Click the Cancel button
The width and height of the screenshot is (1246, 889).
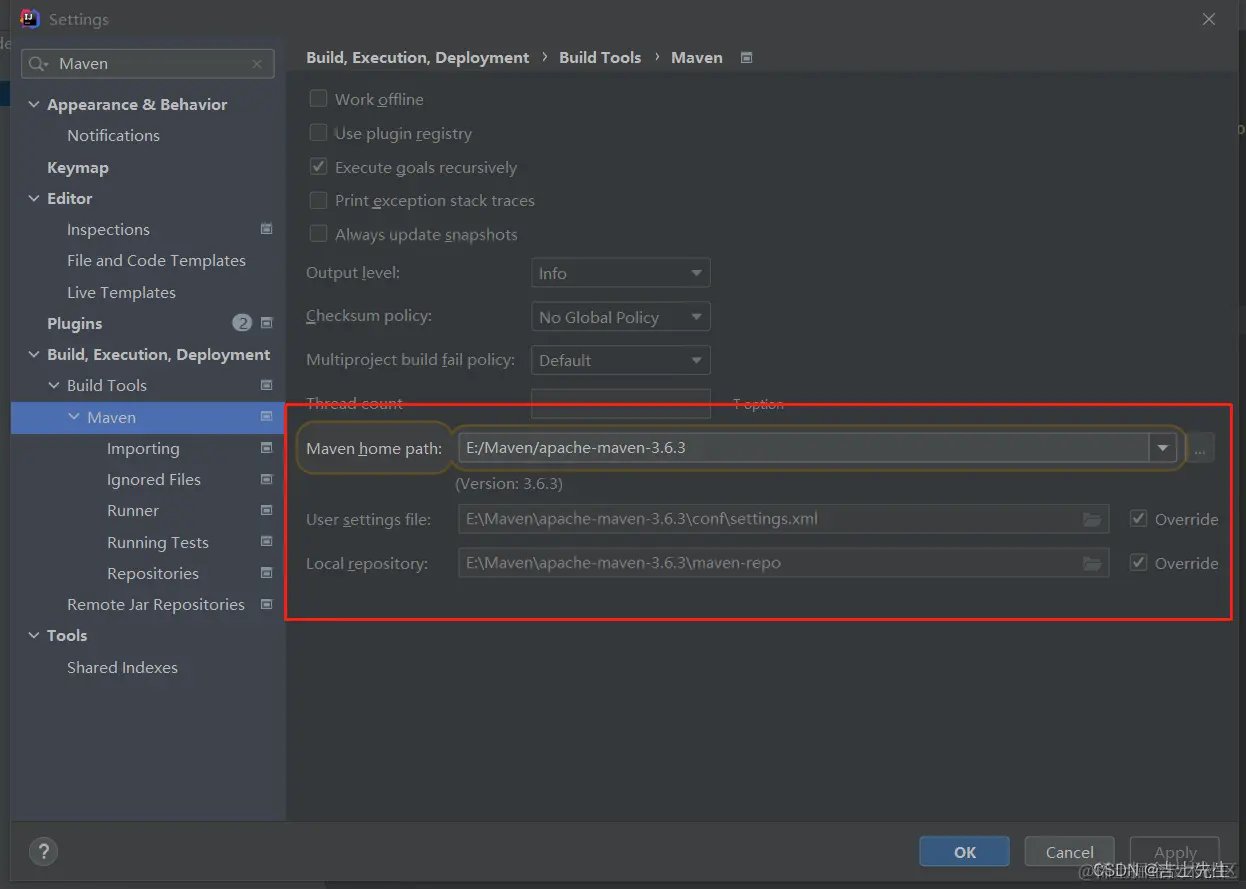[1069, 852]
